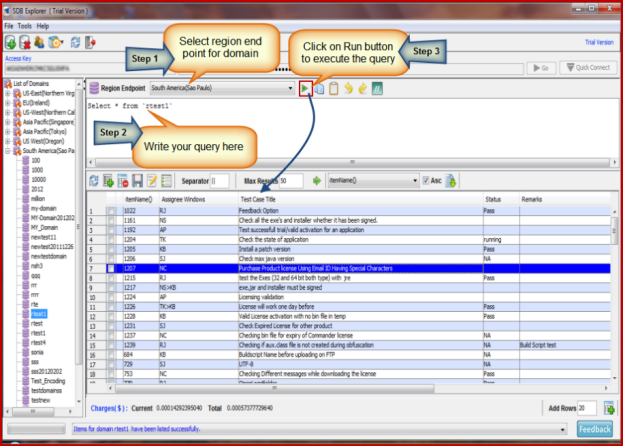
Task: Expand the Asia Pacific (Singapore) node
Action: click(x=8, y=122)
